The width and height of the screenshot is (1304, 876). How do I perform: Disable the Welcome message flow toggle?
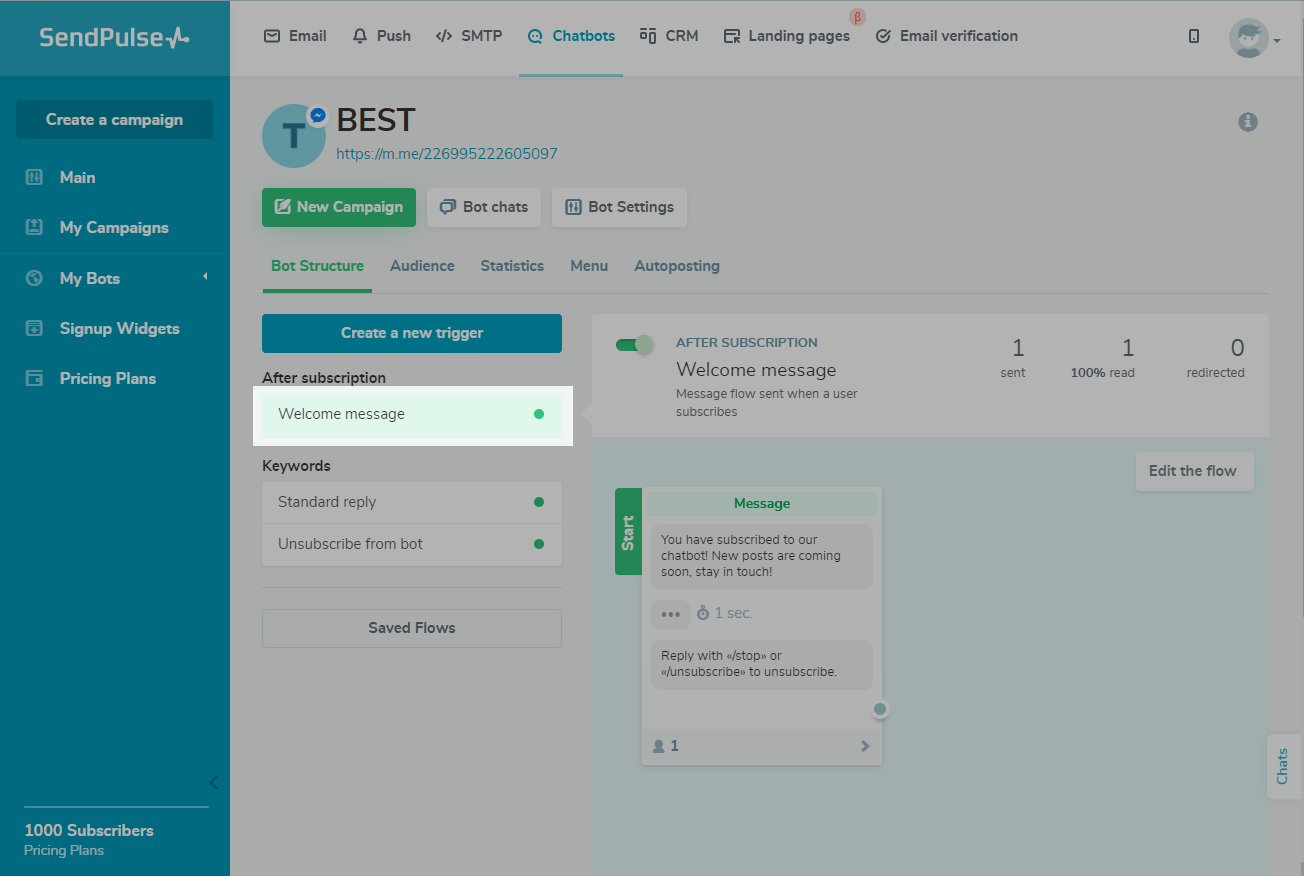[634, 345]
